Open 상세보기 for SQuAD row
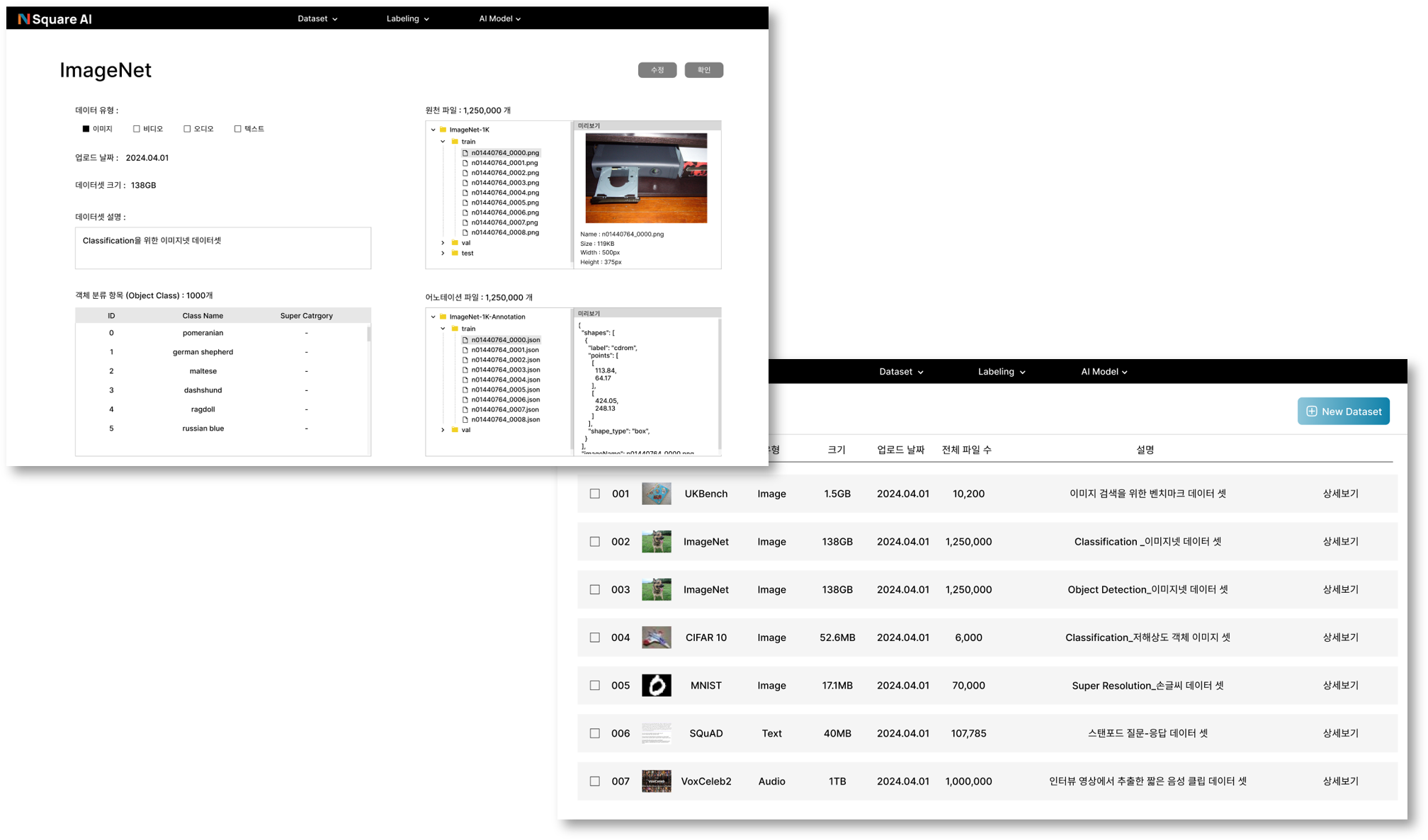1428x840 pixels. click(1341, 733)
